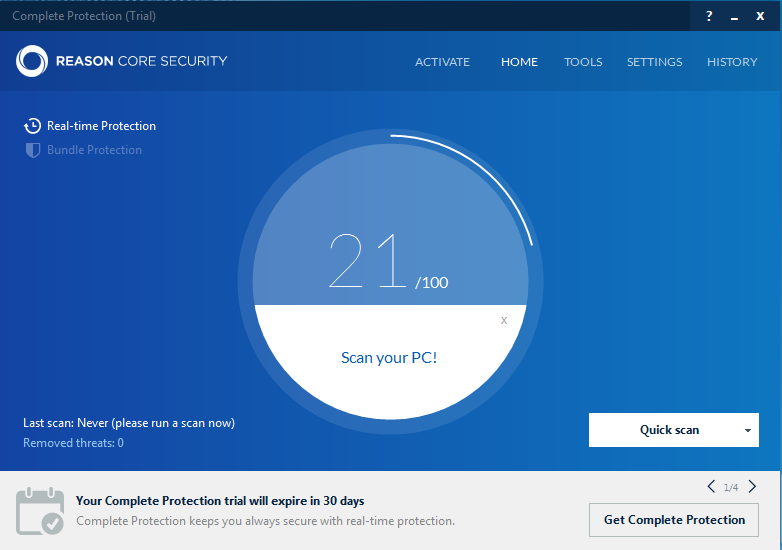Open the ACTIVATE tab
Screen dimensions: 782x550
coord(442,62)
